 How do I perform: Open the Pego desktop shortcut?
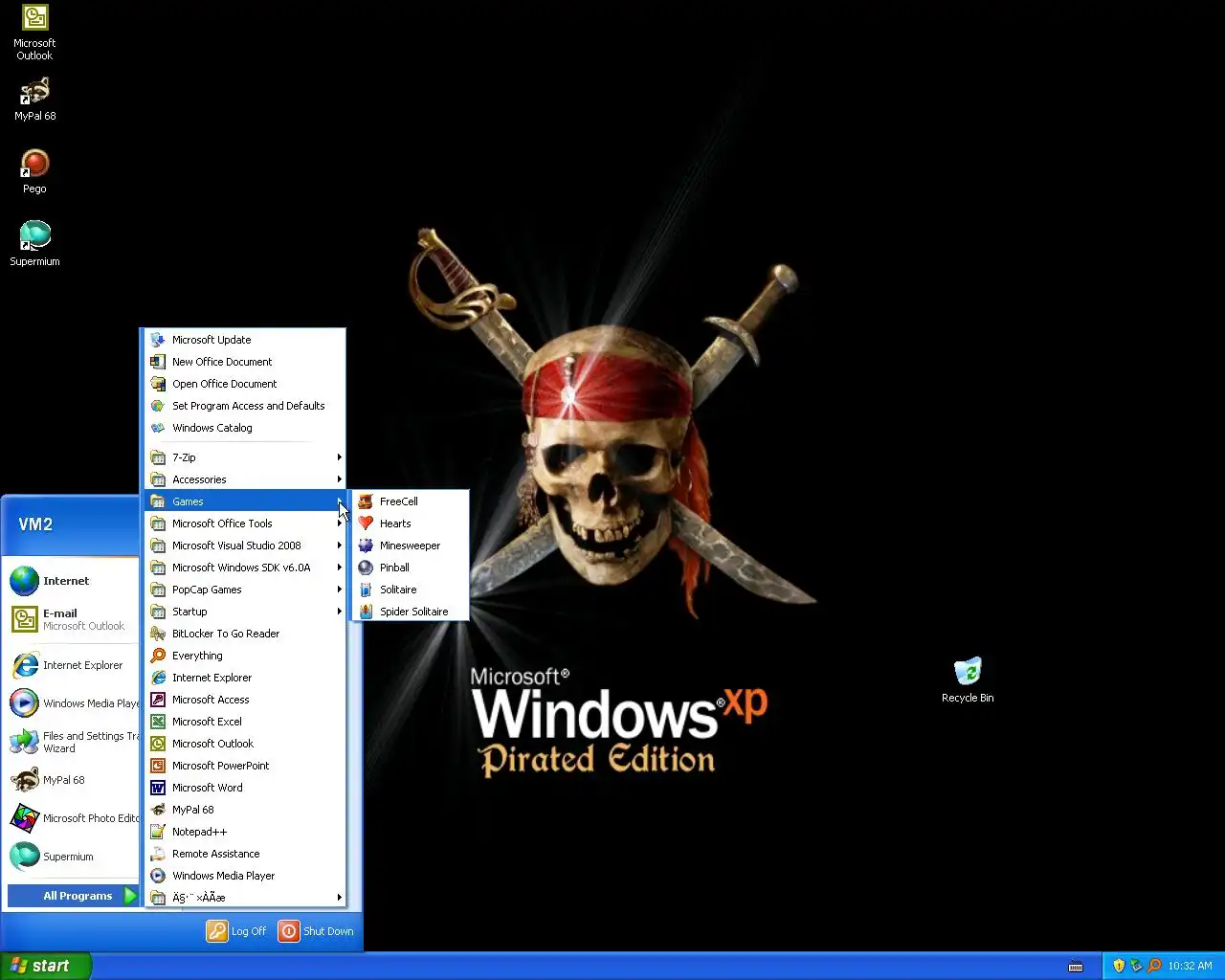34,172
